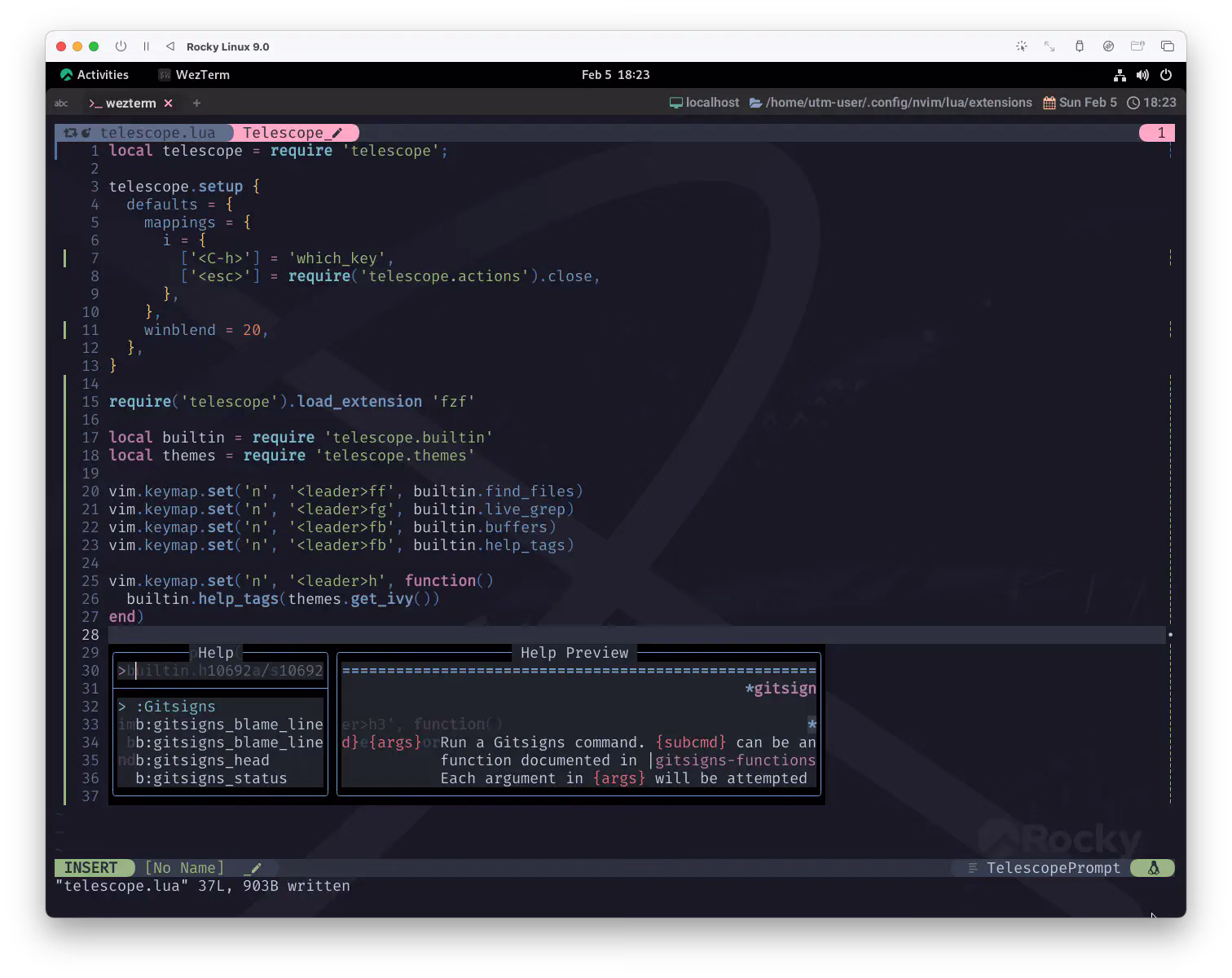Pause the virtual machine

147,46
